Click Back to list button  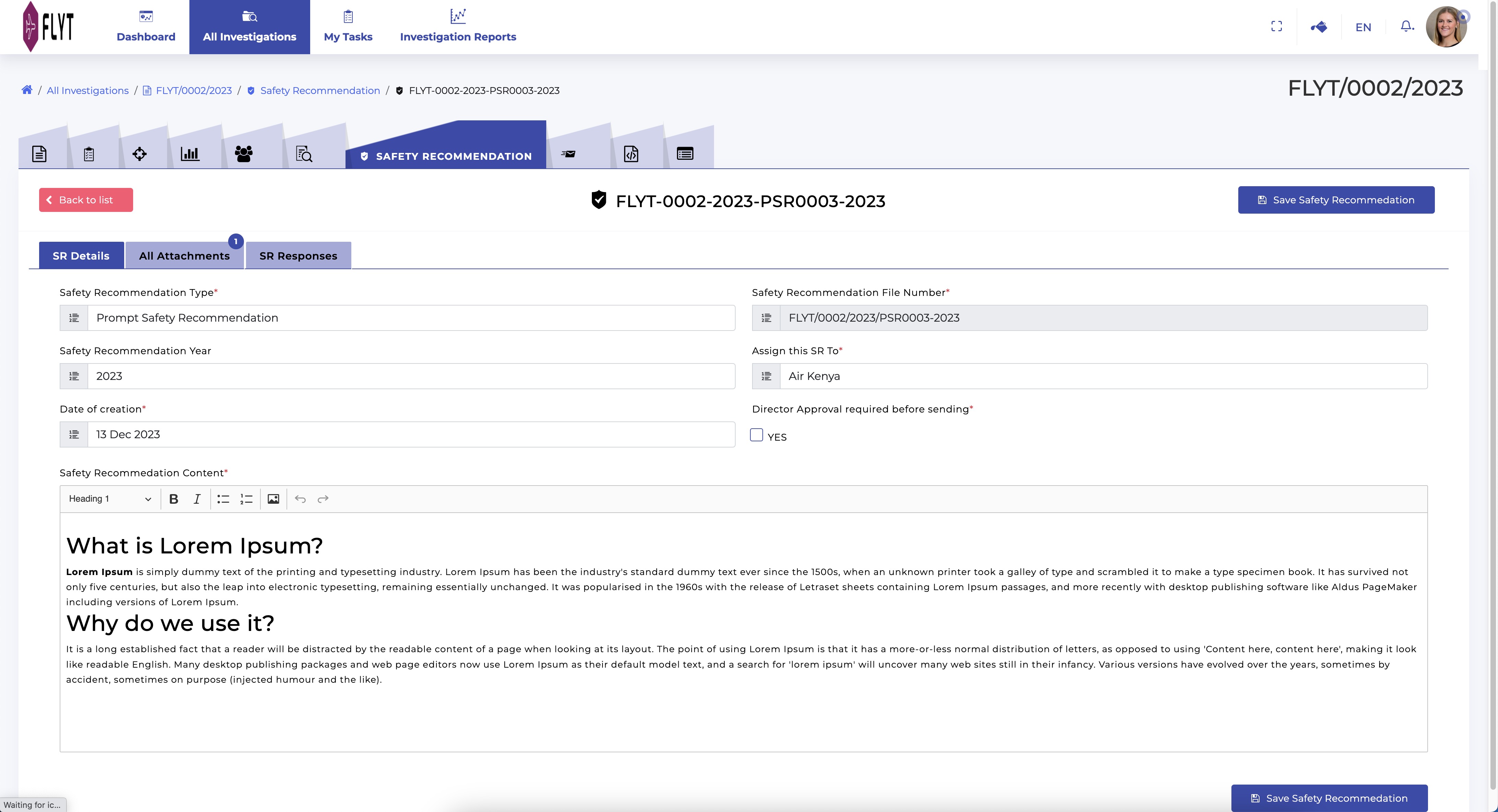pos(86,200)
